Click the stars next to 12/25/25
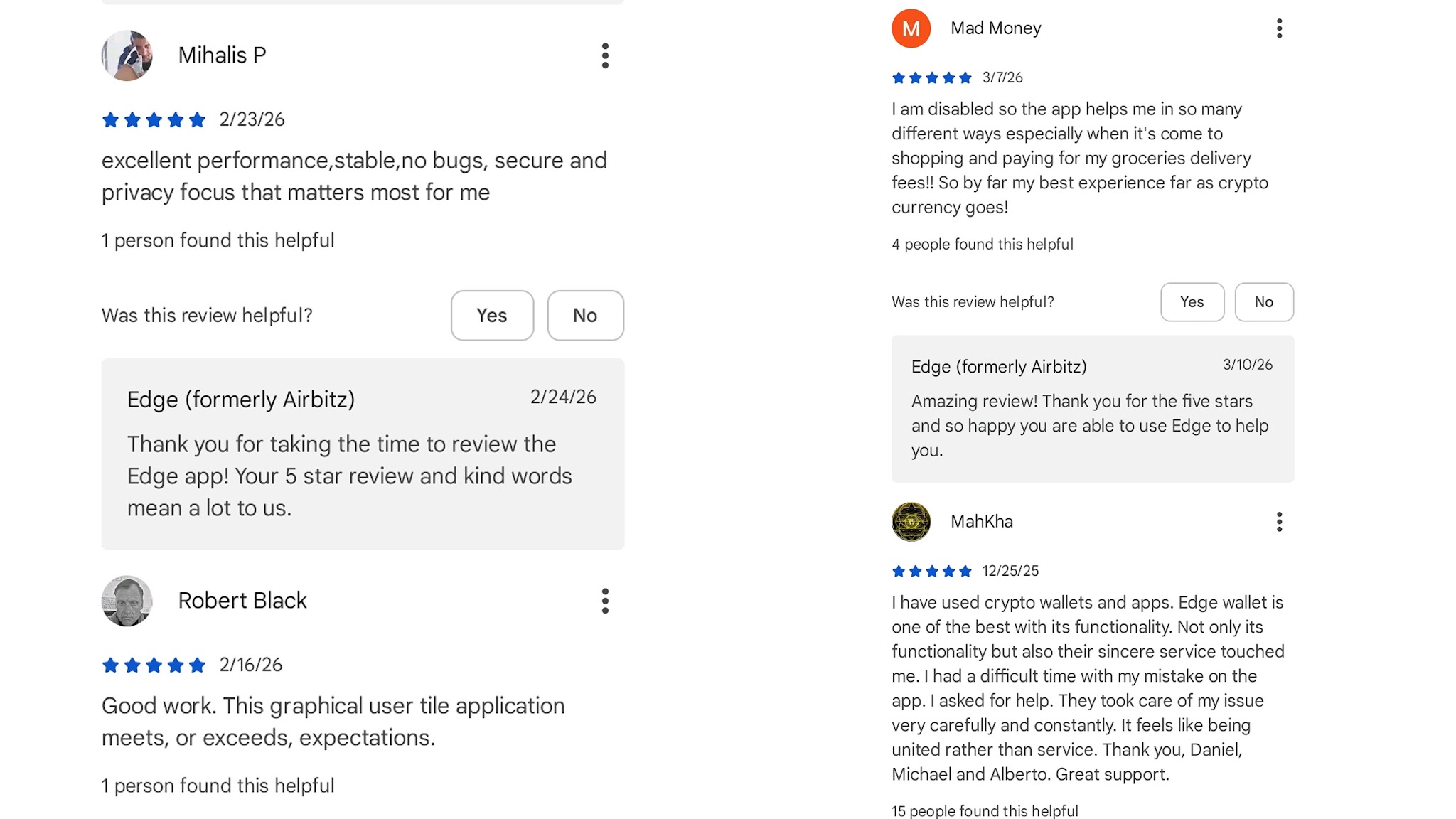The height and width of the screenshot is (819, 1456). tap(931, 571)
